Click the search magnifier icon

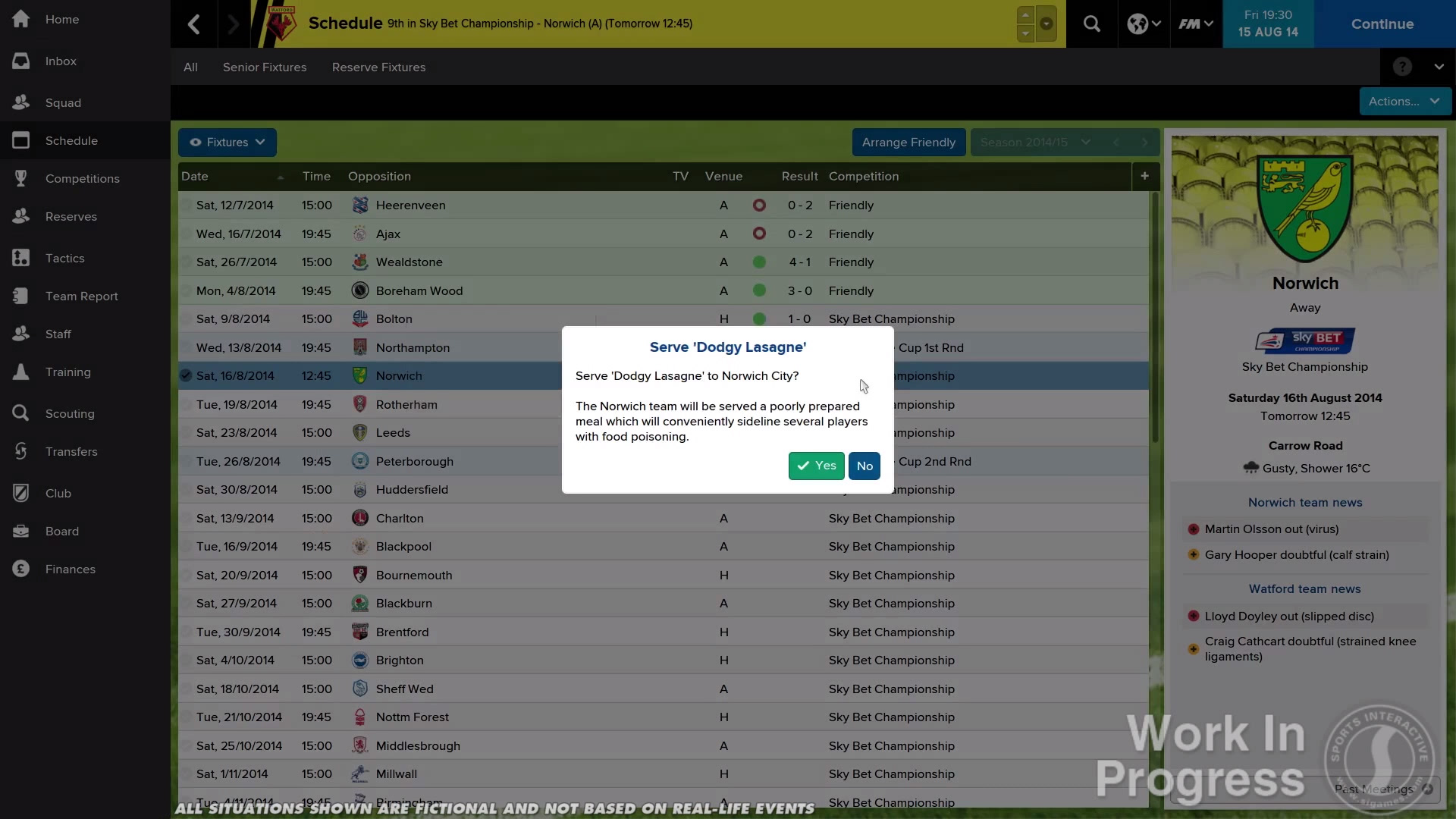click(1091, 24)
